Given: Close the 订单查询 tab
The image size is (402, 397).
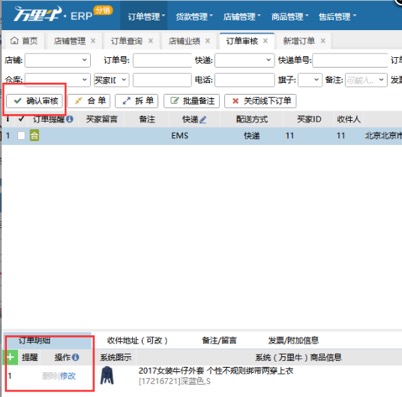Looking at the screenshot, I should pyautogui.click(x=151, y=41).
